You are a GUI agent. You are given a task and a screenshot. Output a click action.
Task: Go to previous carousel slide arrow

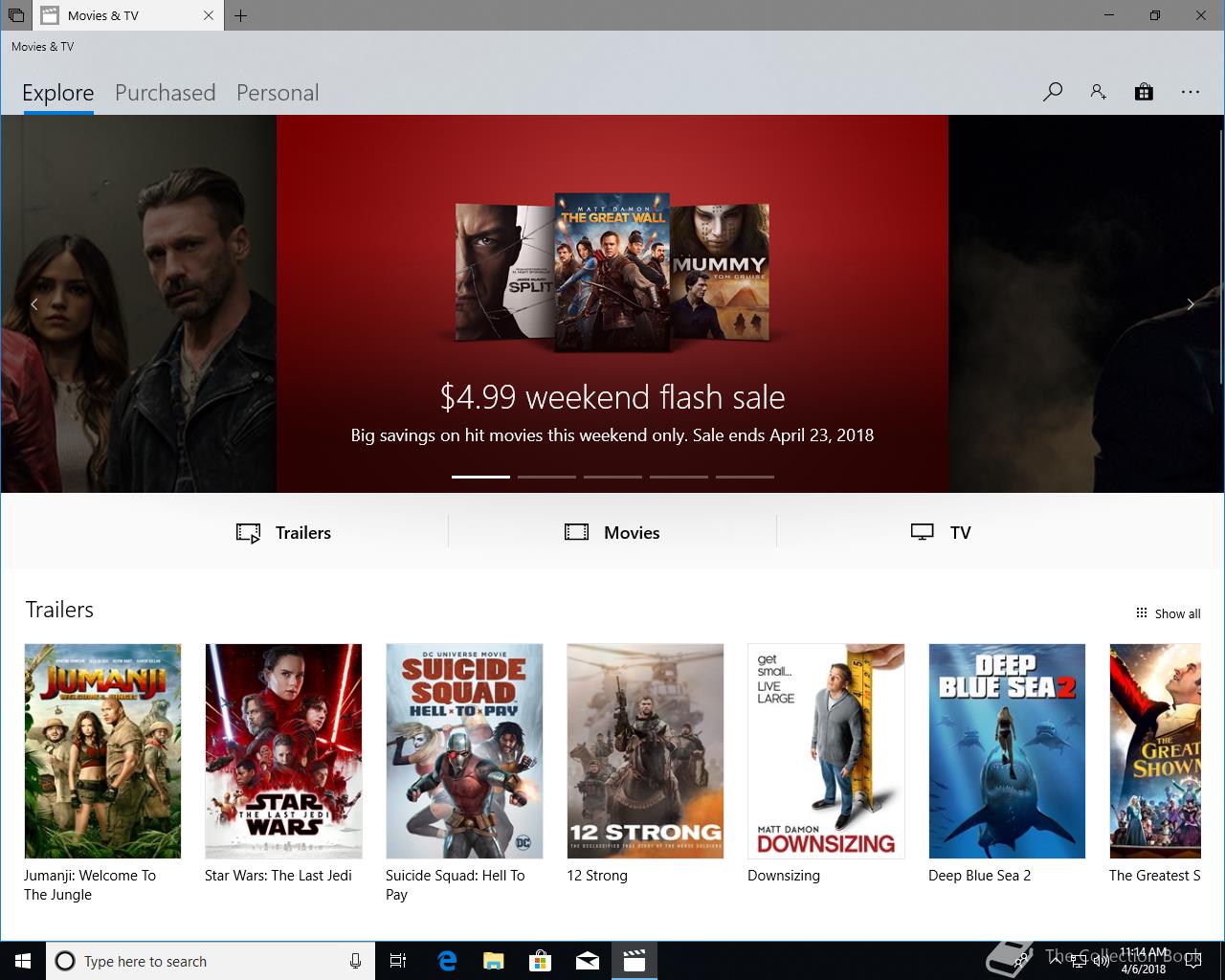click(x=34, y=304)
